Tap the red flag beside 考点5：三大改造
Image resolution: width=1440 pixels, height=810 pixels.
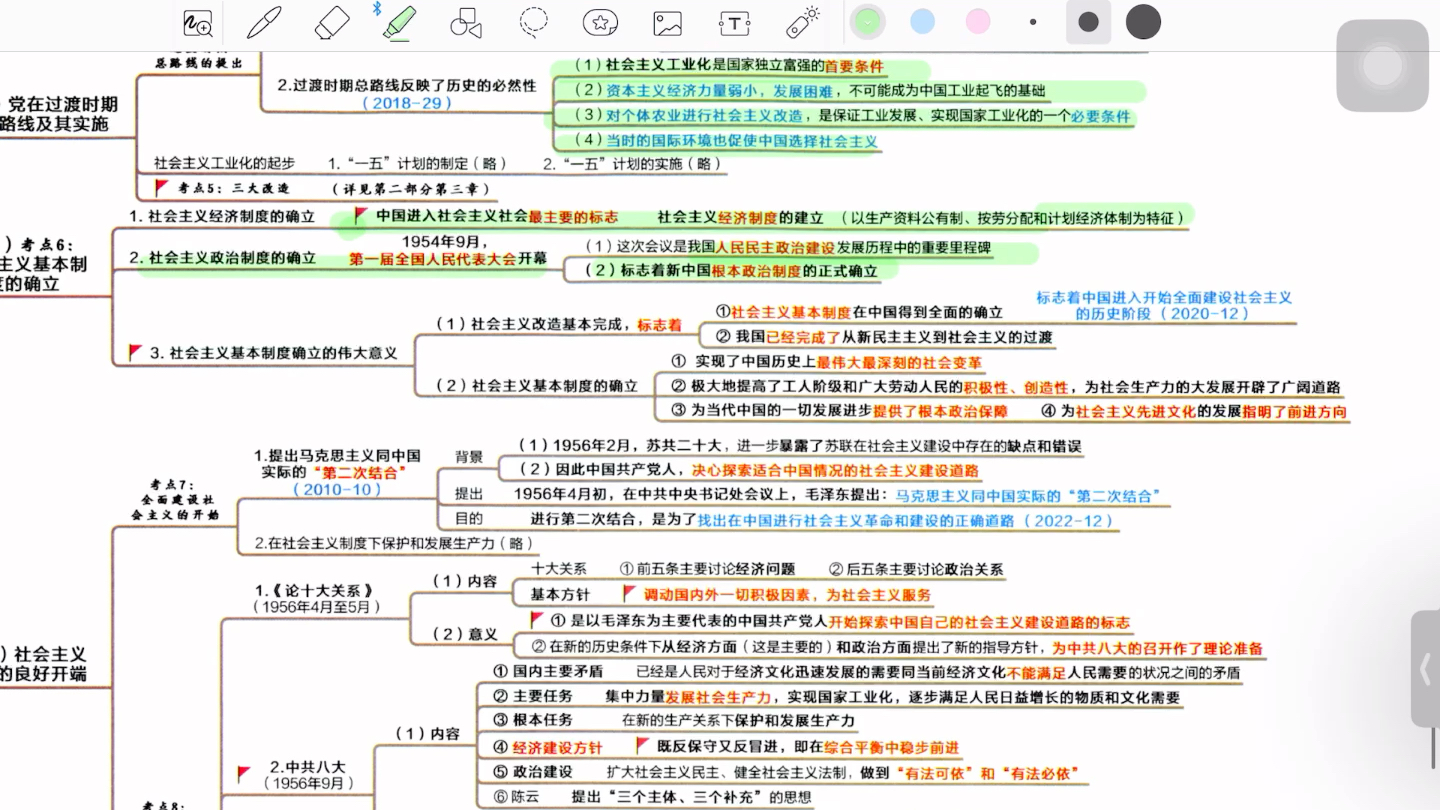tap(162, 187)
